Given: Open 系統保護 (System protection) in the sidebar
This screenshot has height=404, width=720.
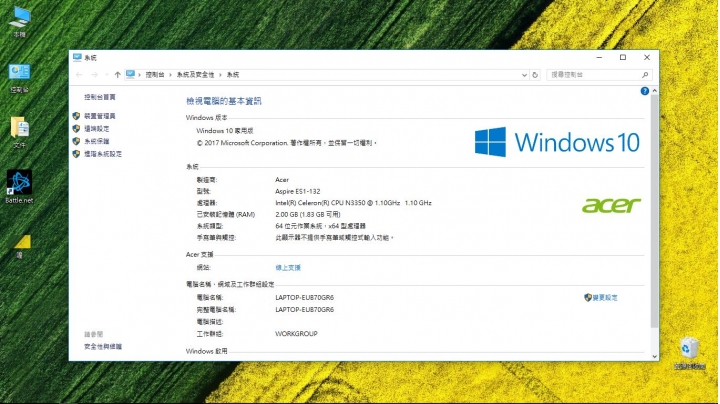Looking at the screenshot, I should pos(96,141).
